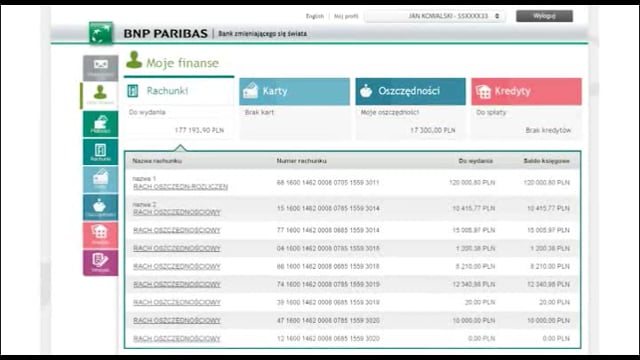Click the account icon in Rachunki tab
The image size is (640, 360).
coord(133,91)
